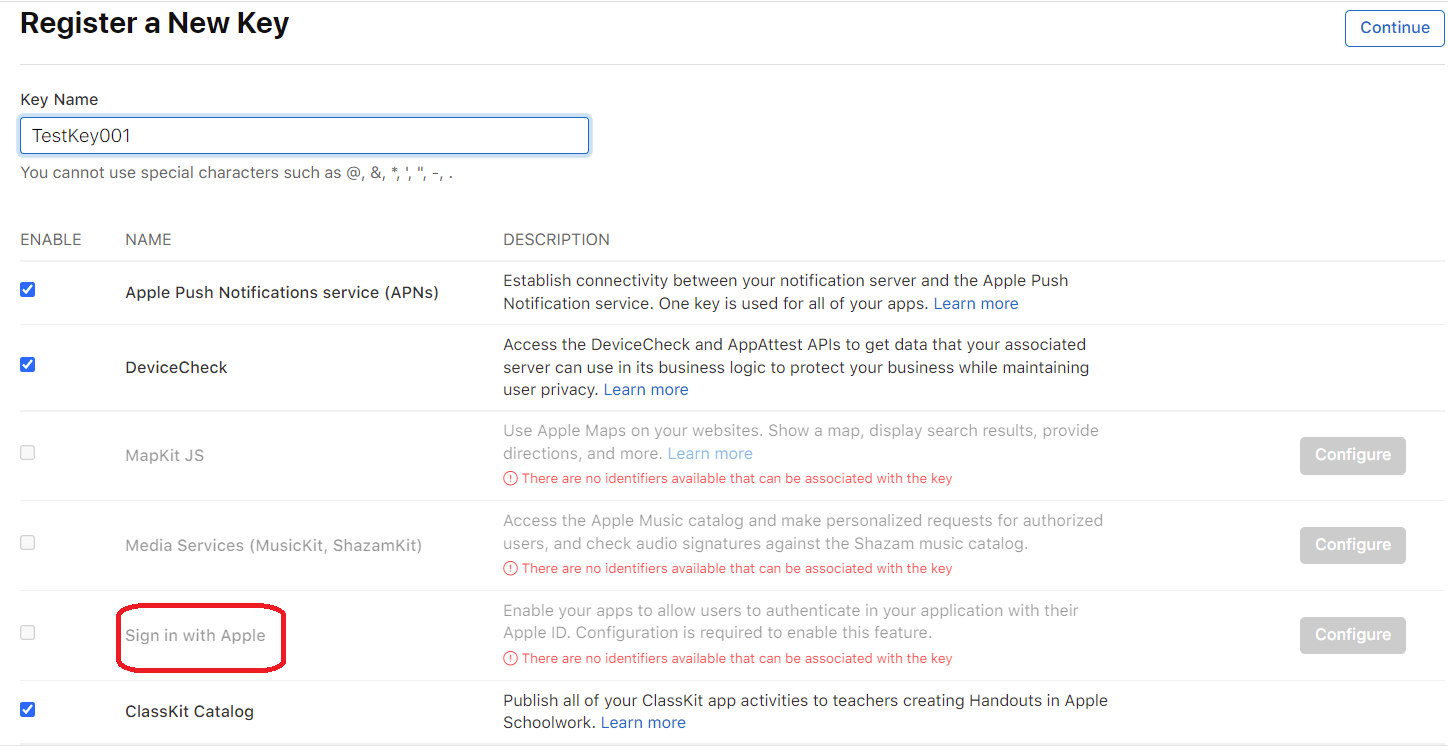The width and height of the screenshot is (1448, 752).
Task: Open Learn more link for APNs
Action: click(975, 304)
